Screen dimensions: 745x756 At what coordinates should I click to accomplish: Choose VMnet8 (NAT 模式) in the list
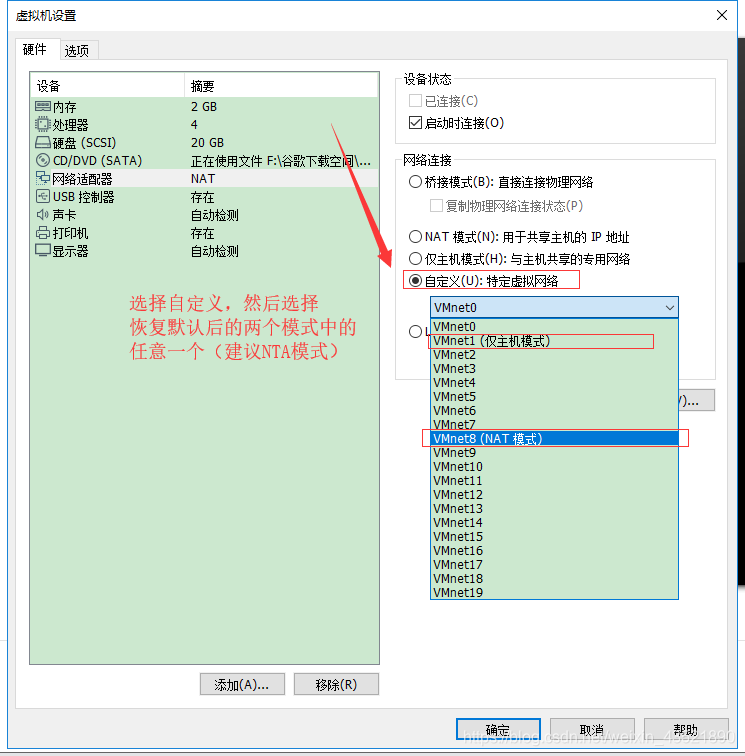[554, 439]
